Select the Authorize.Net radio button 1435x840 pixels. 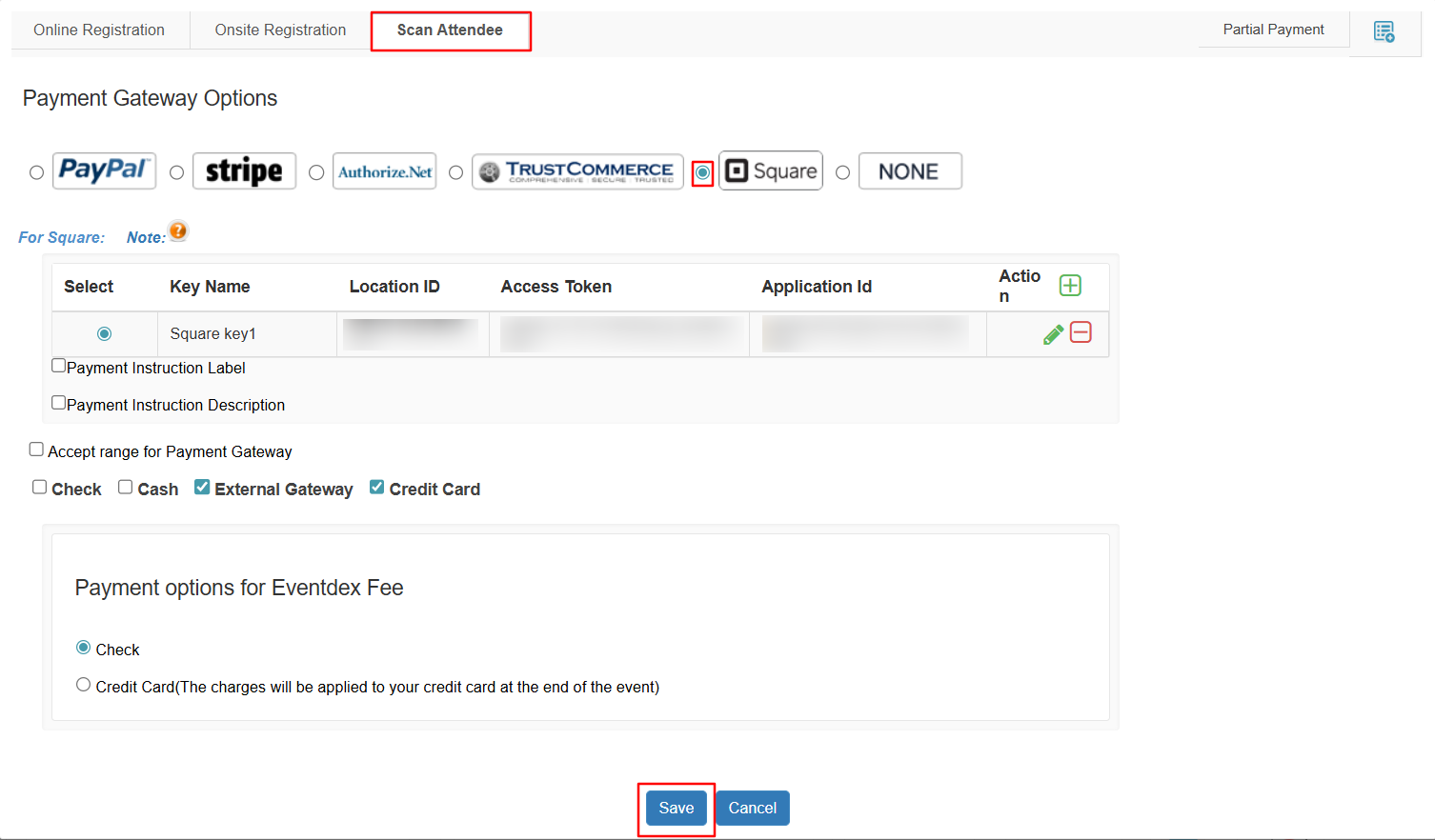point(316,172)
